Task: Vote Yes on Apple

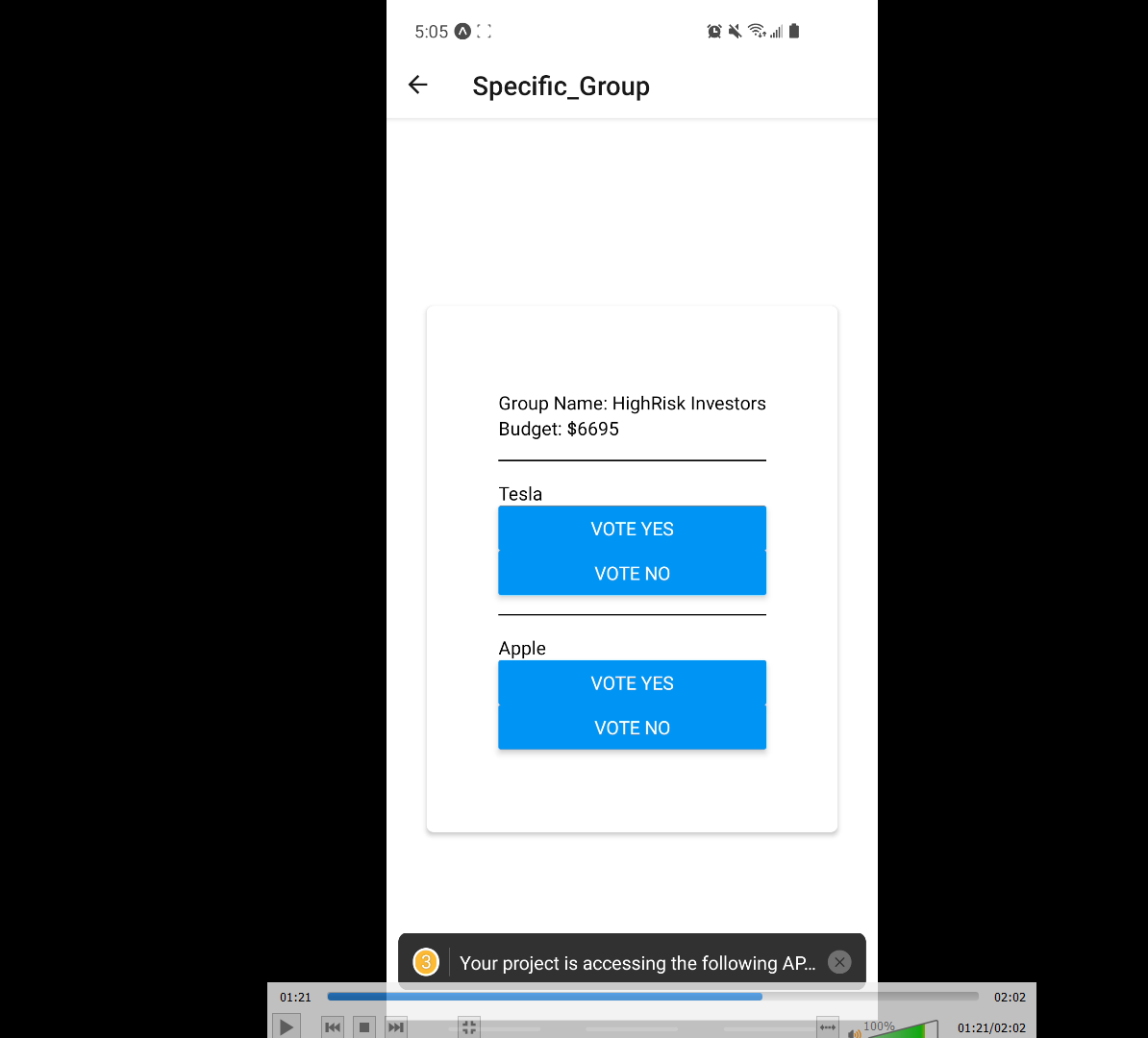Action: click(x=632, y=682)
